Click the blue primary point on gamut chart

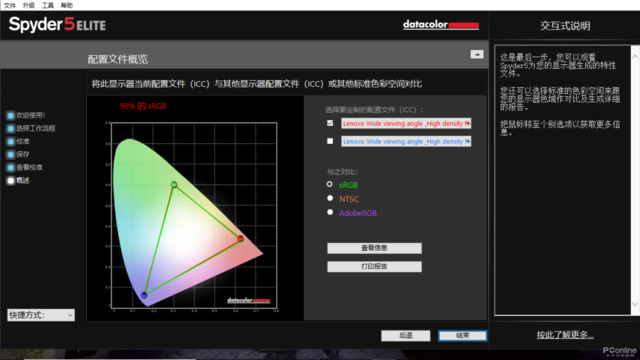(x=144, y=295)
